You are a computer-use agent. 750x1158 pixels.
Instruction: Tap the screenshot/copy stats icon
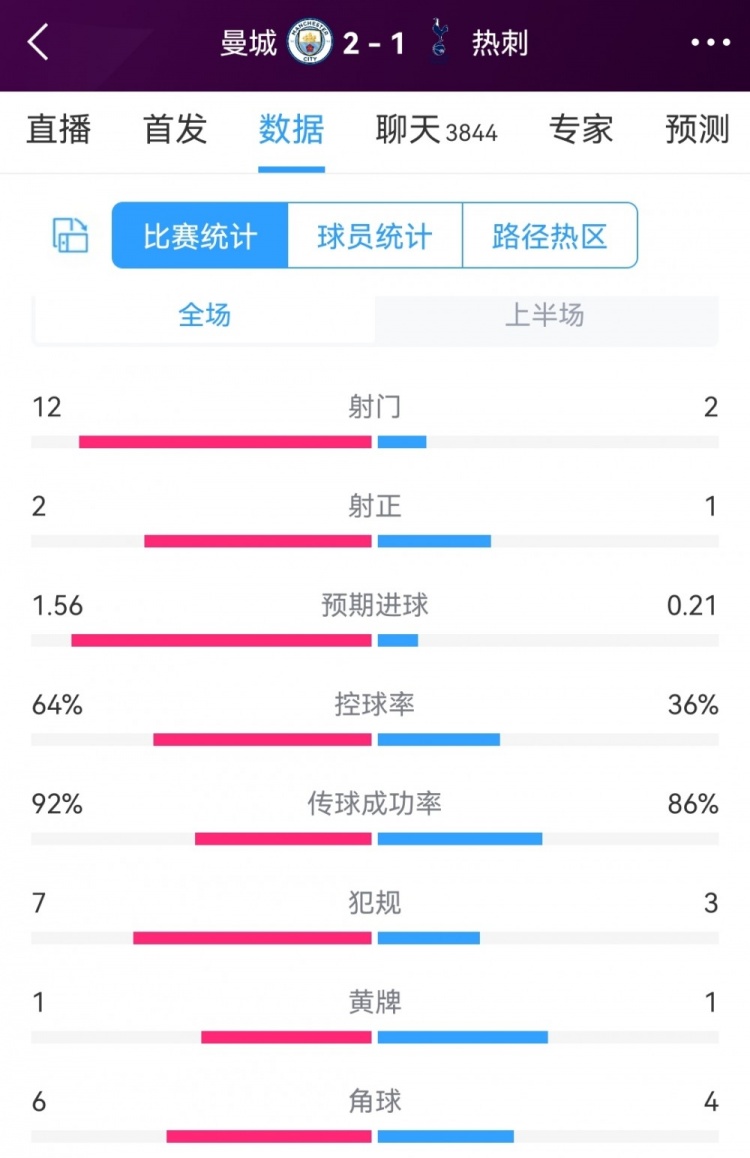point(68,237)
